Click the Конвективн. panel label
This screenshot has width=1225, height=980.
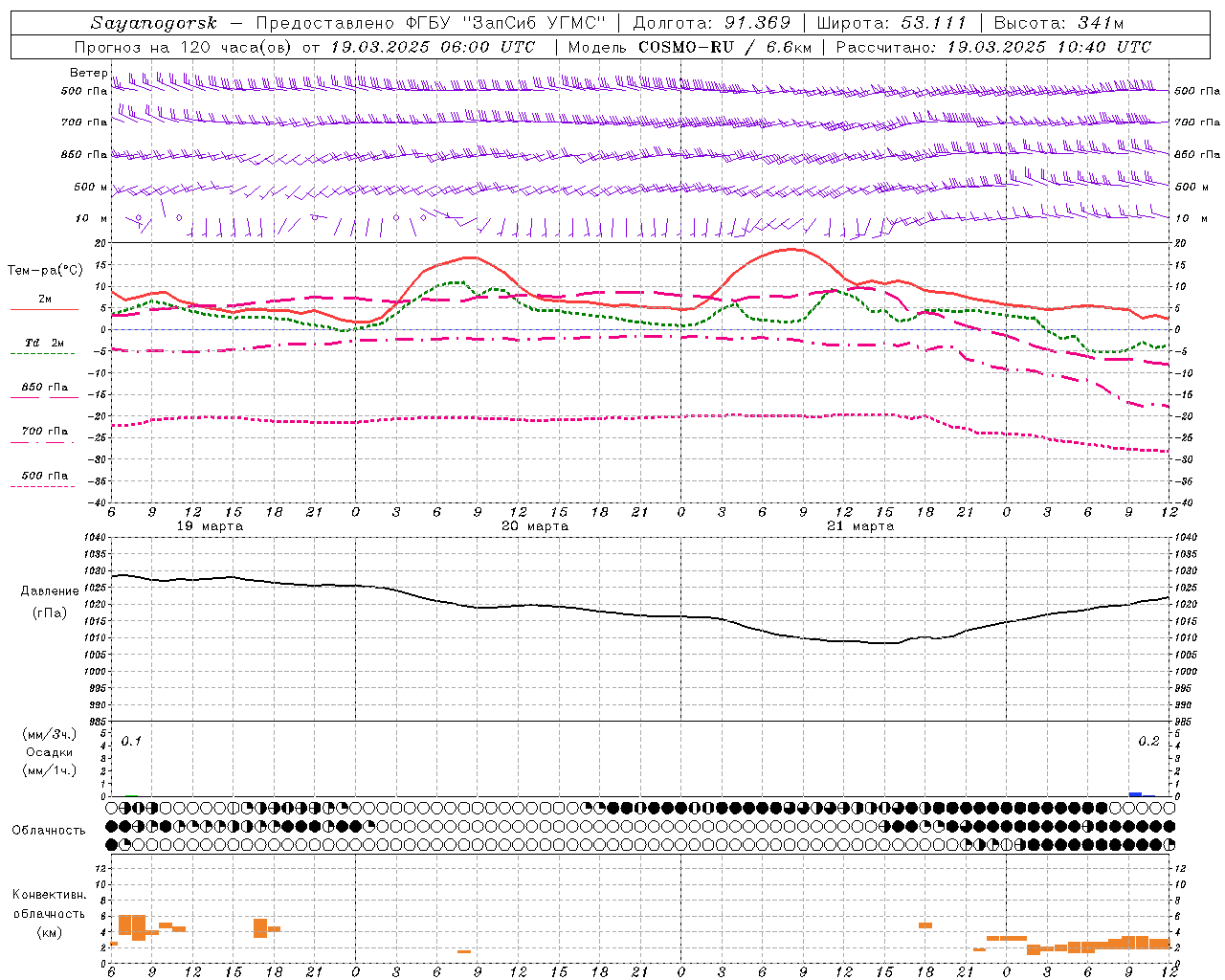pos(50,895)
